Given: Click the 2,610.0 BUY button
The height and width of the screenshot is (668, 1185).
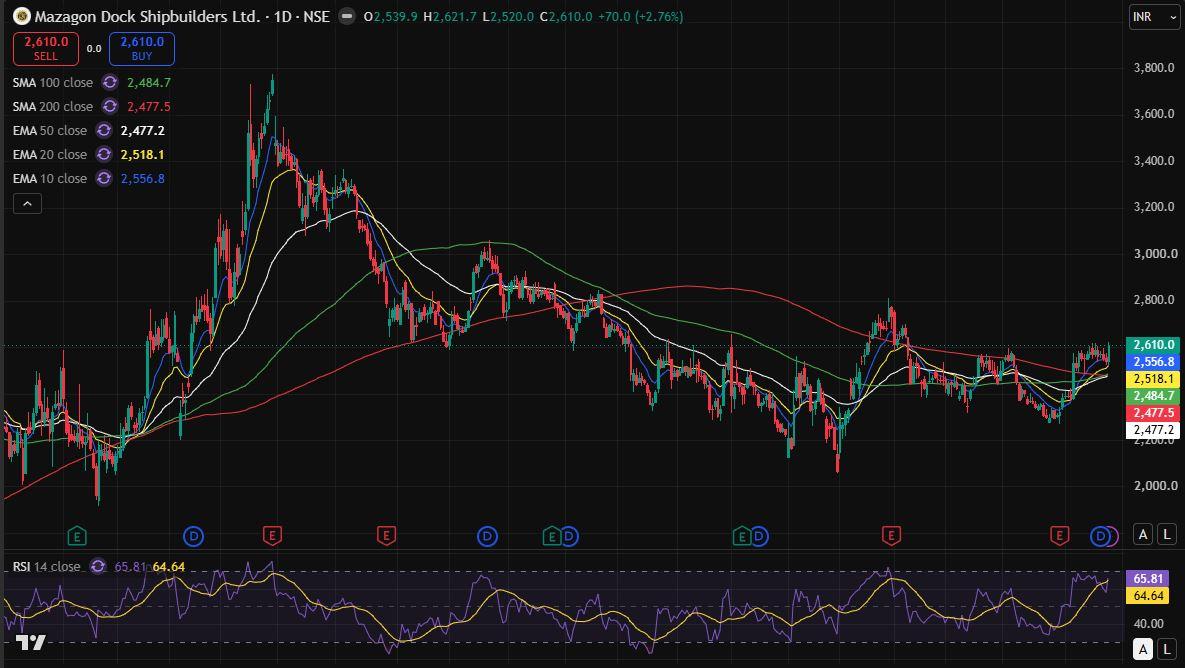Looking at the screenshot, I should [142, 48].
